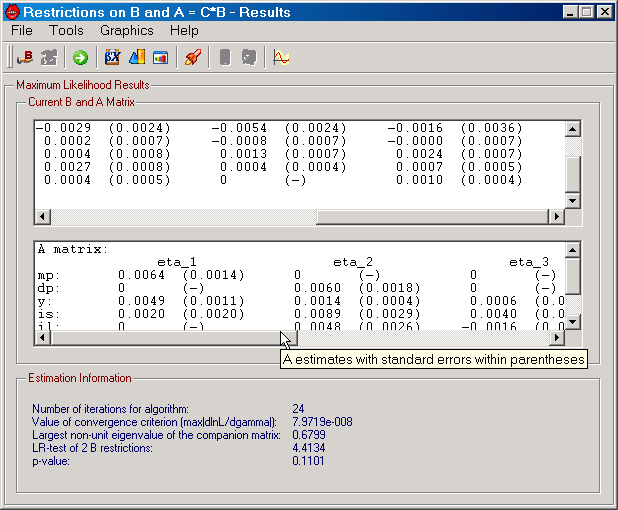Click the red sine curve graph icon
Screen dimensions: 618x510
281,58
